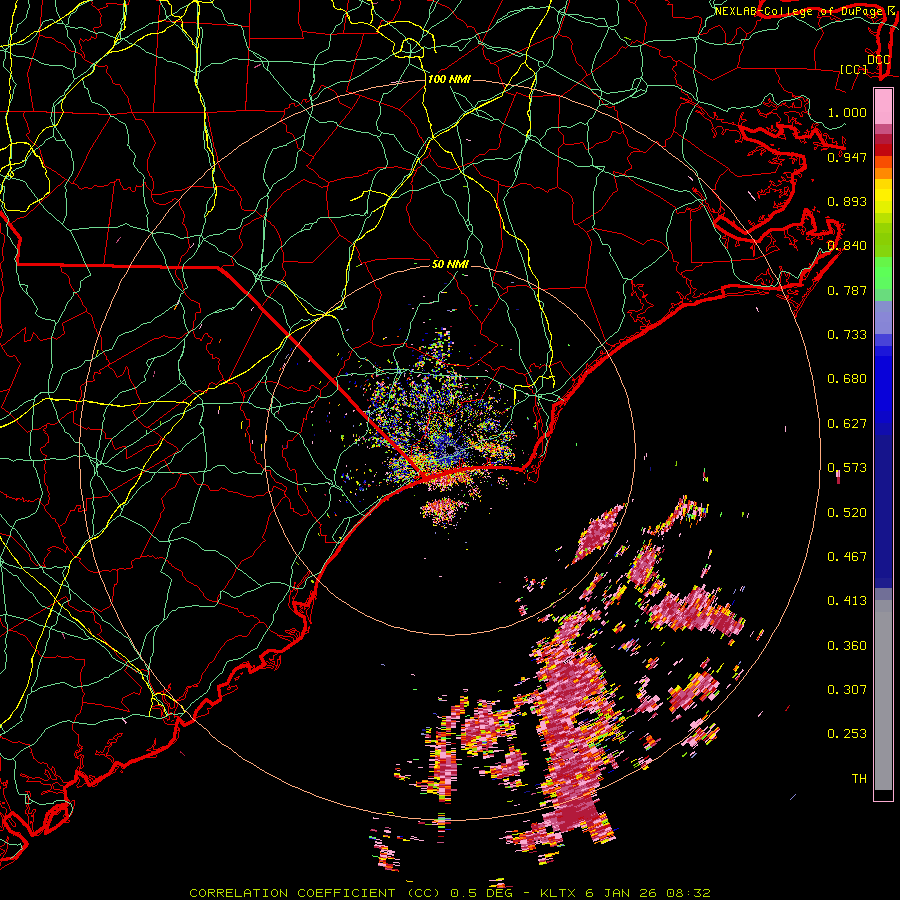This screenshot has width=900, height=900.
Task: Select the 0.413 scale value
Action: tap(847, 601)
